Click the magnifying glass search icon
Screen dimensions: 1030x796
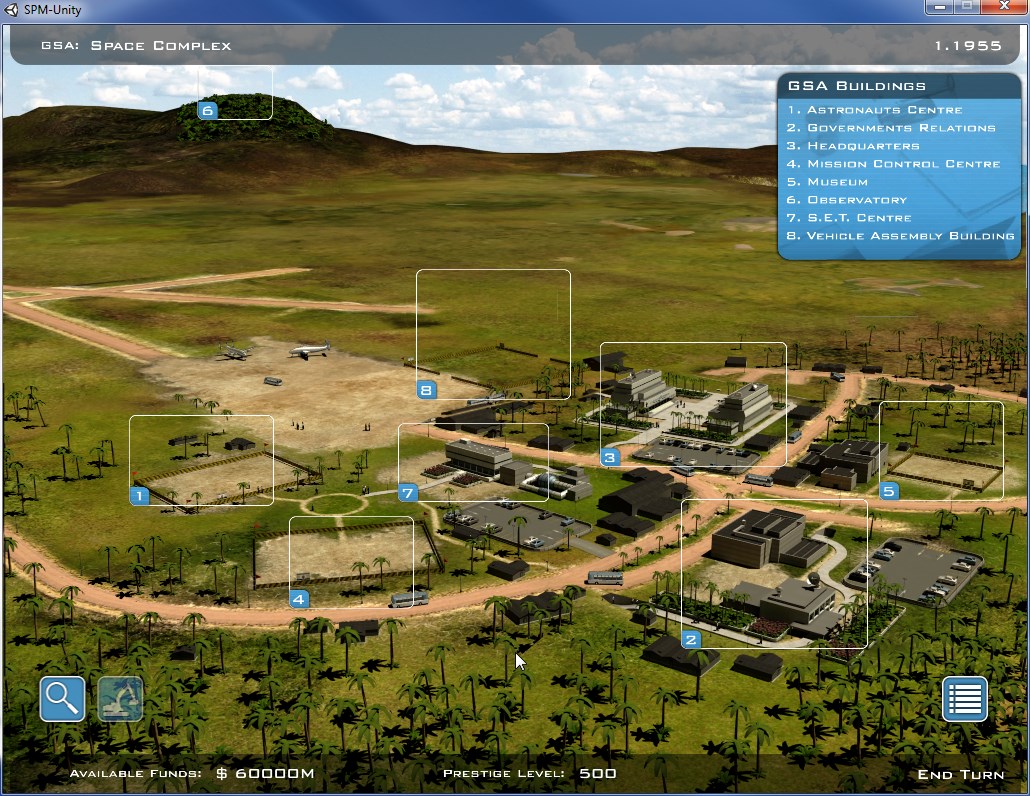(62, 699)
